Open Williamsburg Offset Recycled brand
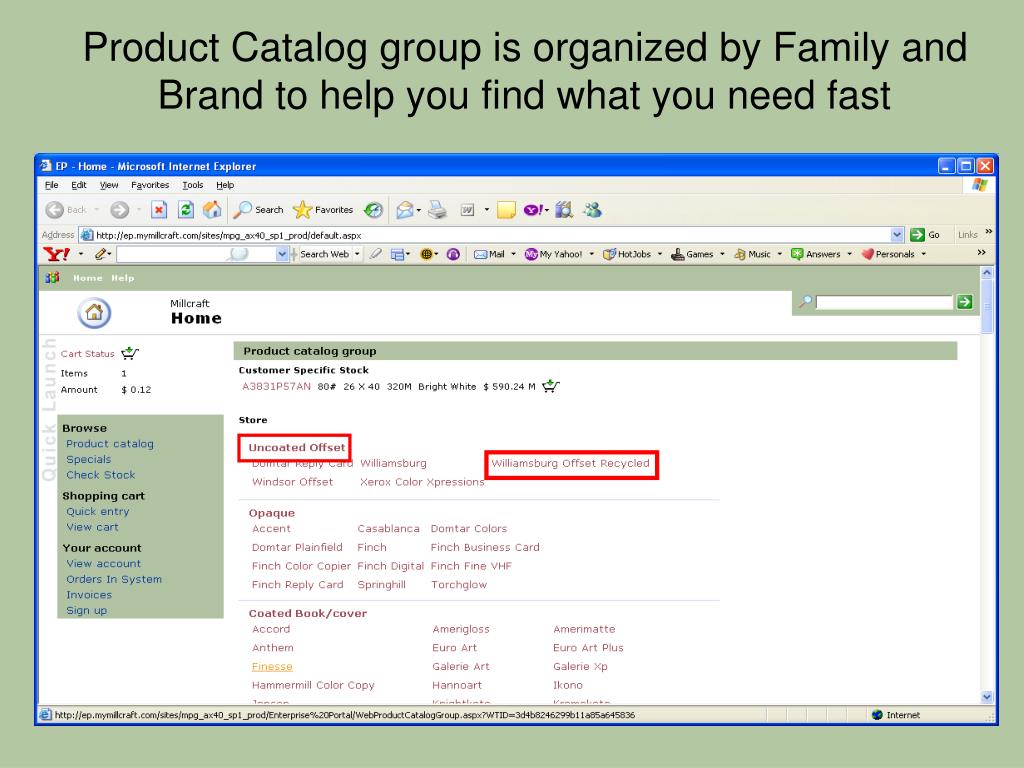The height and width of the screenshot is (768, 1024). click(570, 463)
